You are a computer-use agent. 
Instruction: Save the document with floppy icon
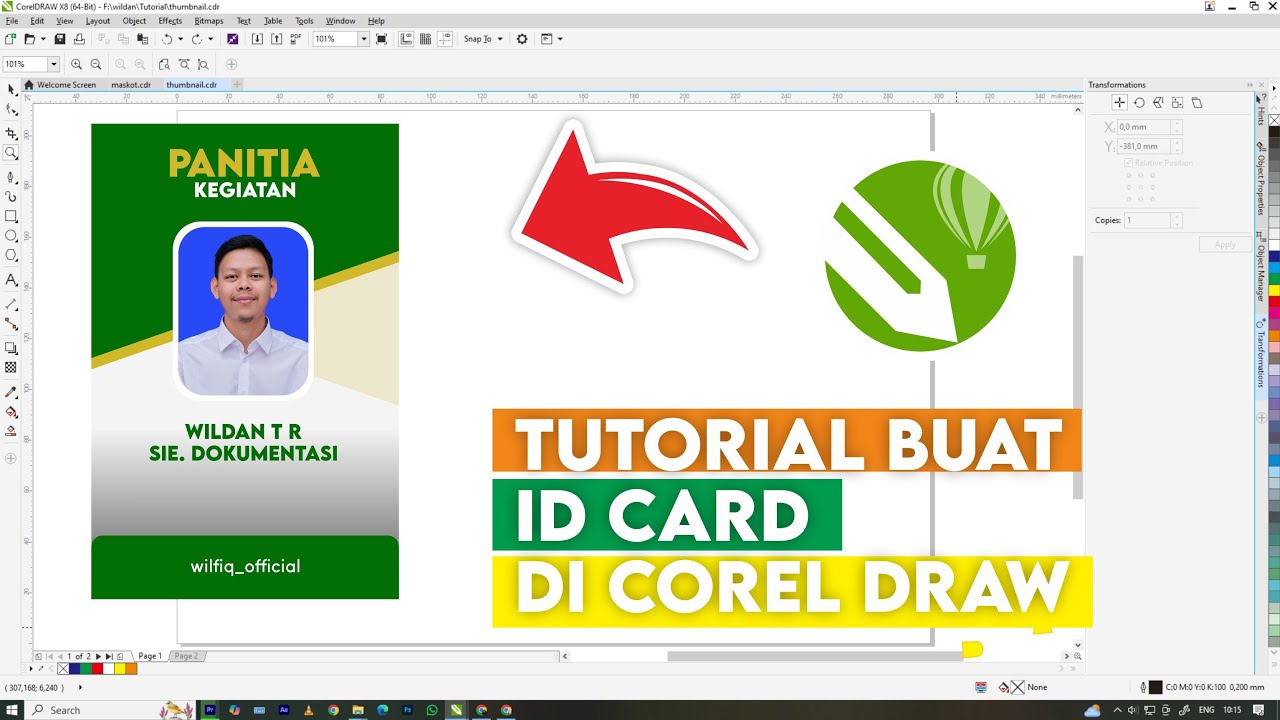[x=60, y=39]
